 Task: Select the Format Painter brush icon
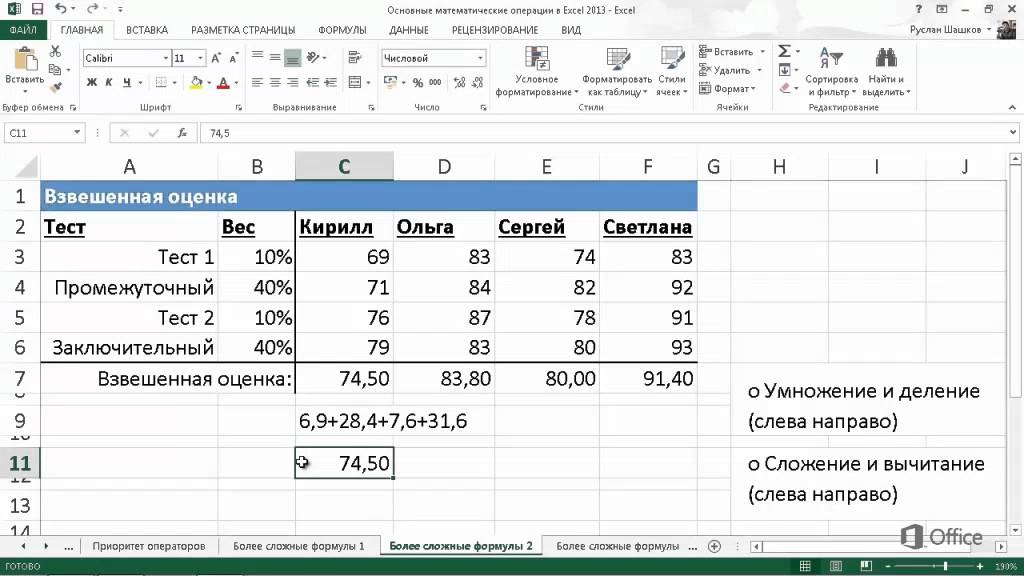click(55, 86)
